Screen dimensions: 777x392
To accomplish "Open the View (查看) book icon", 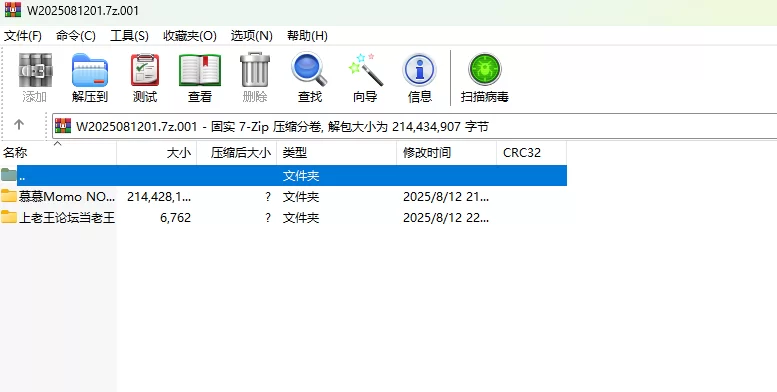I will pos(200,70).
